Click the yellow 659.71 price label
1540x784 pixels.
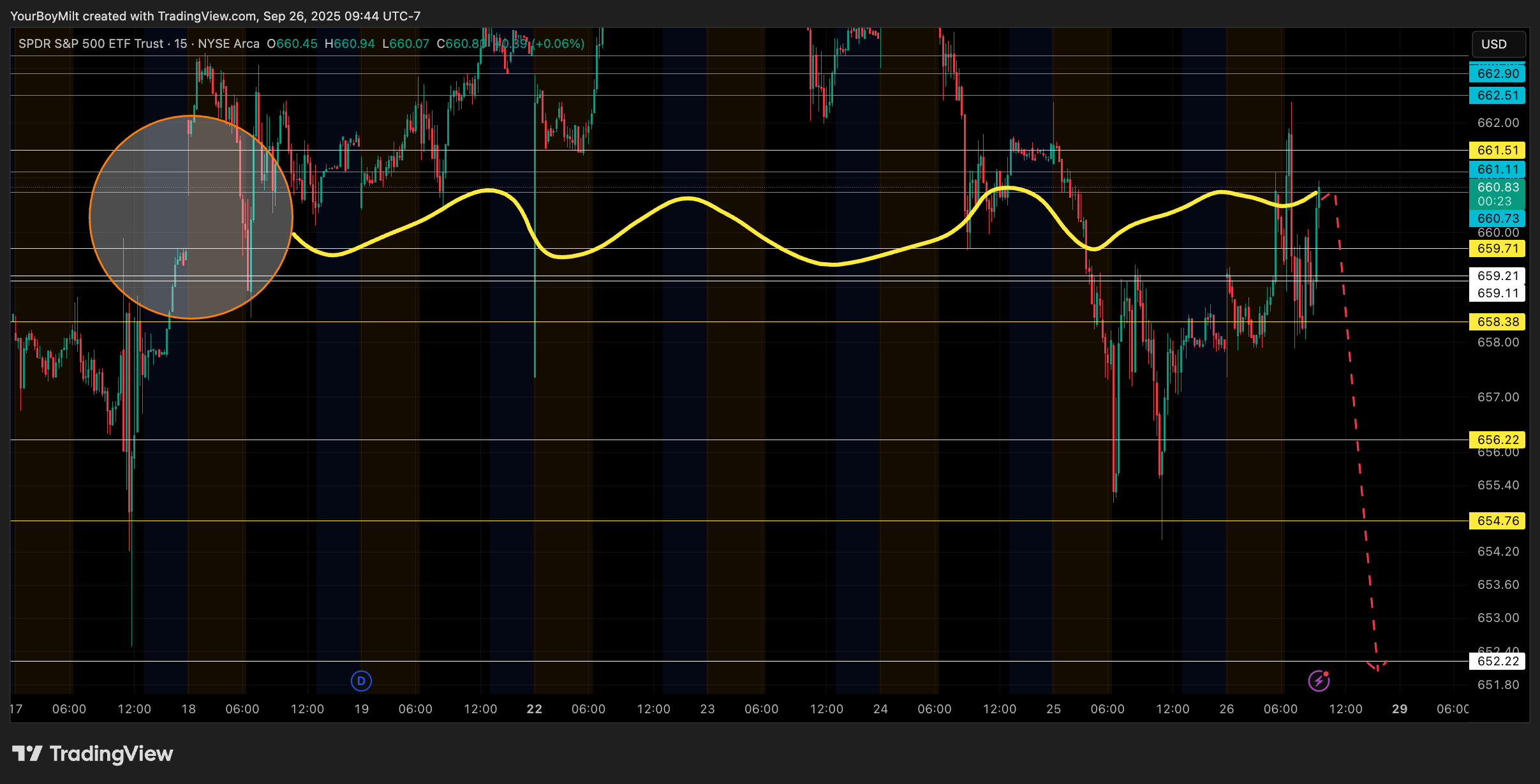(x=1497, y=248)
